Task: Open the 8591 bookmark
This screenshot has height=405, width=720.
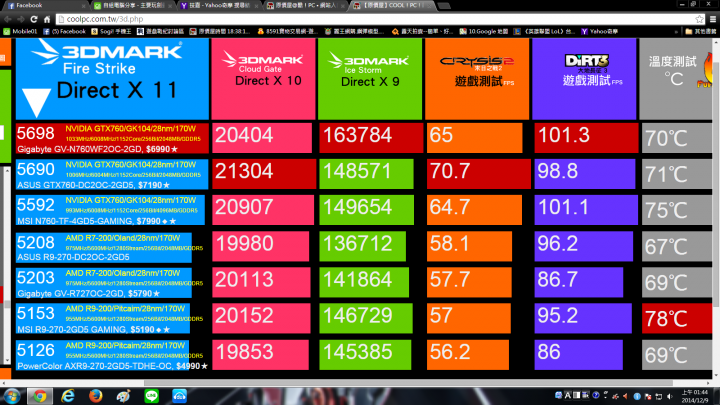Action: (287, 32)
